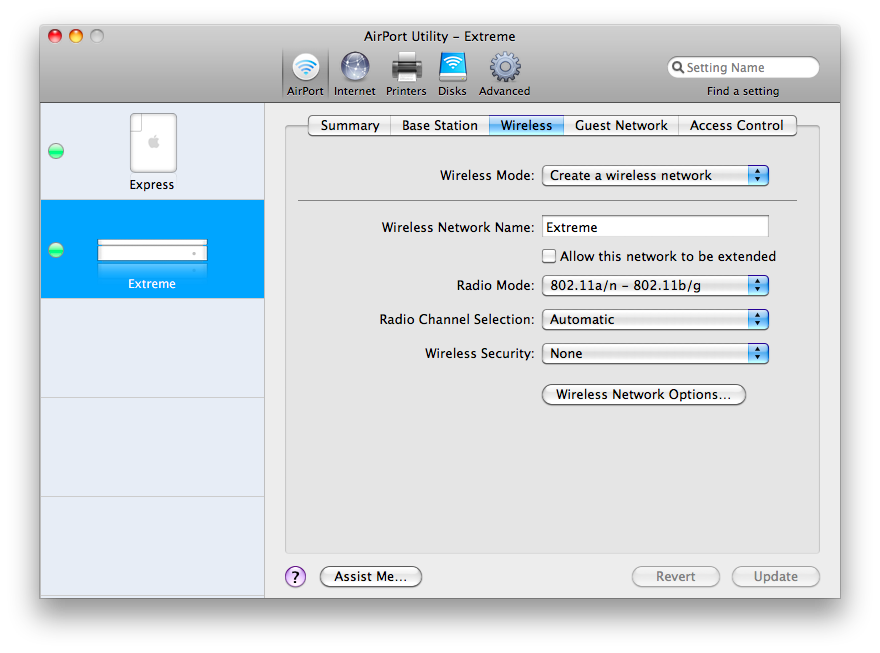This screenshot has height=653, width=880.
Task: Focus the Setting Name search field
Action: (743, 67)
